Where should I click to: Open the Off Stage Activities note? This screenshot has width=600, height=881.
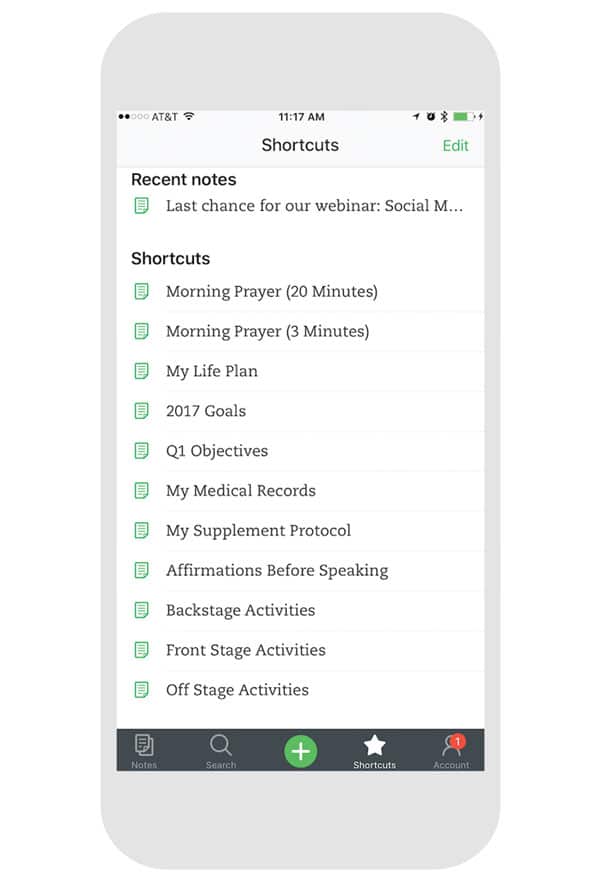point(237,690)
